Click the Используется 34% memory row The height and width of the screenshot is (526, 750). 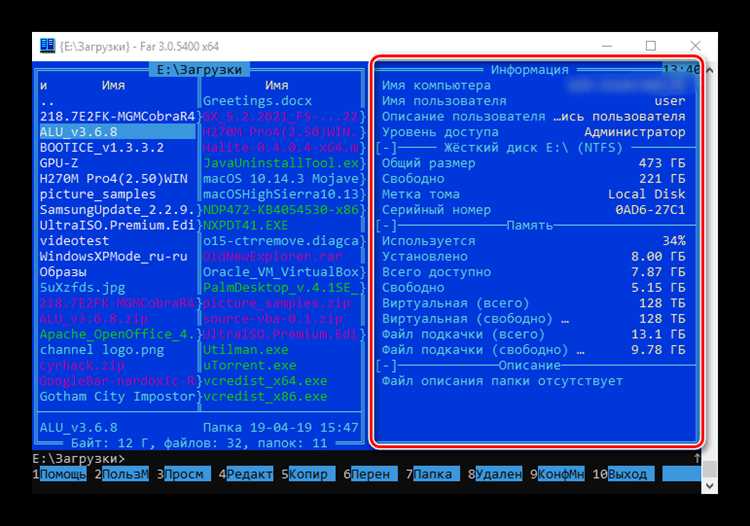coord(534,241)
